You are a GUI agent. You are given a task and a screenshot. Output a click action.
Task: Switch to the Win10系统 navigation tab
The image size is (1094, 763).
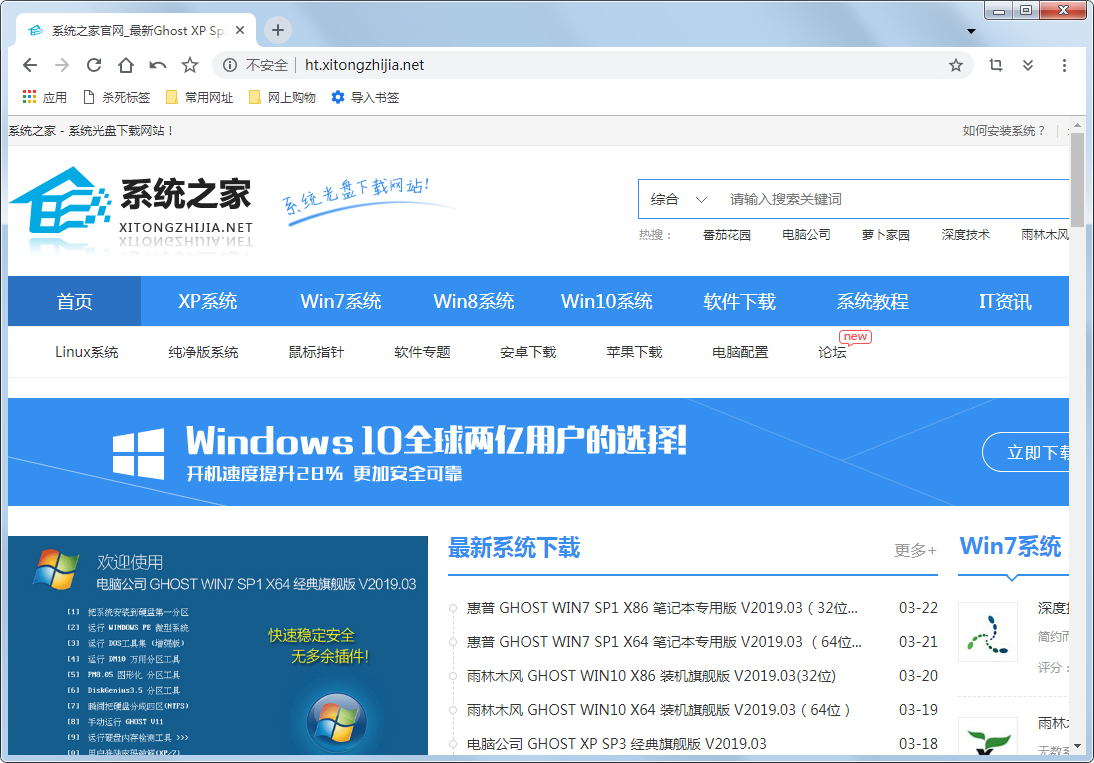click(606, 301)
